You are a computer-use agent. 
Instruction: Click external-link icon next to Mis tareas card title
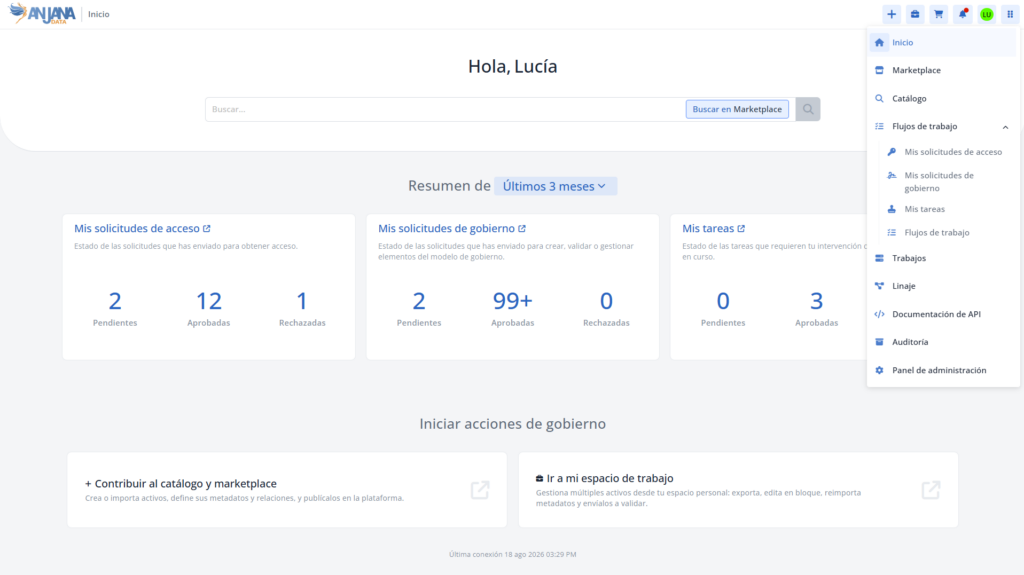741,229
